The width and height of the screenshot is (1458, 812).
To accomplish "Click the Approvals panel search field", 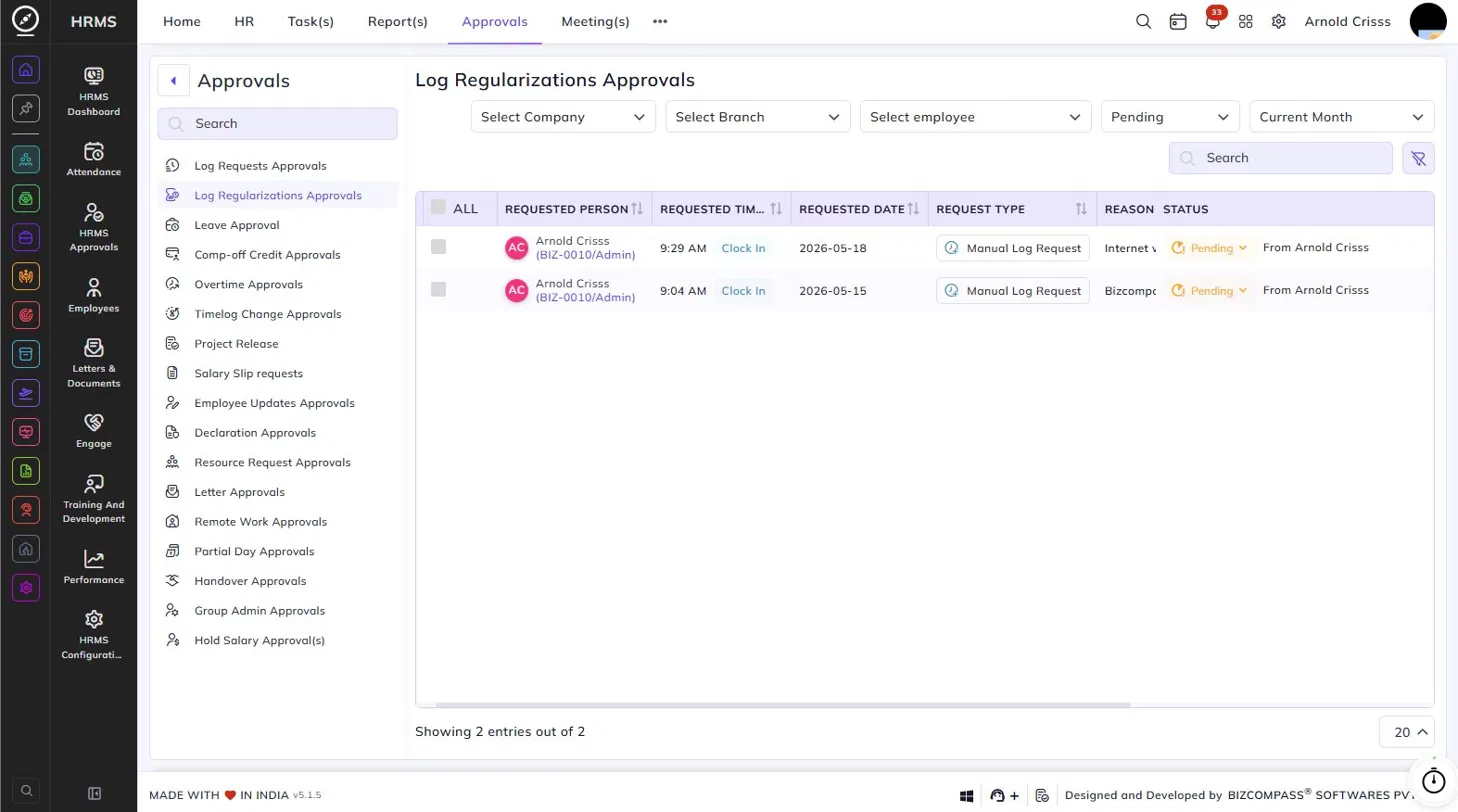I will 277,124.
